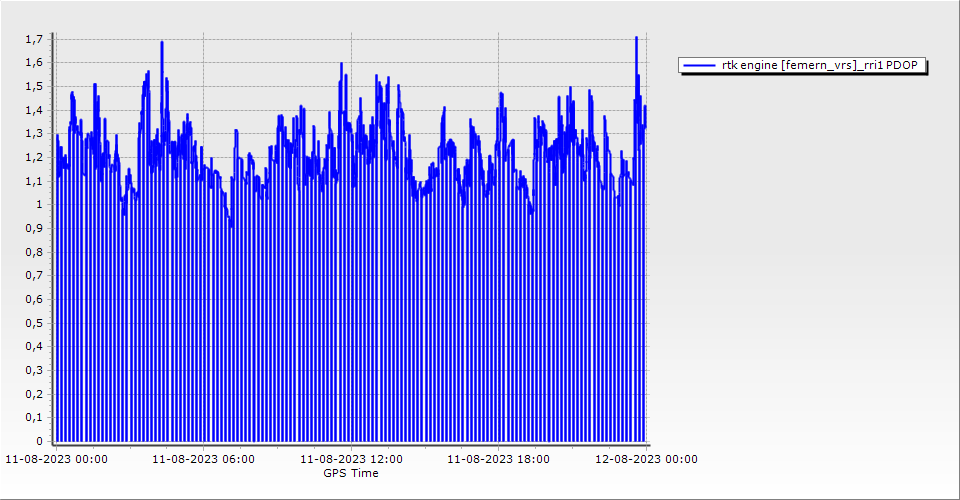This screenshot has height=500, width=960.
Task: Click the highest PDOP peak near 12-08-2023
Action: tap(636, 38)
